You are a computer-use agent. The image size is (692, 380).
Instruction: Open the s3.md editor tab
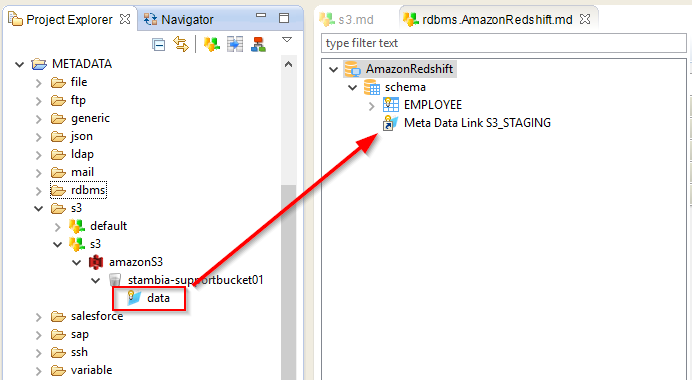pos(347,19)
